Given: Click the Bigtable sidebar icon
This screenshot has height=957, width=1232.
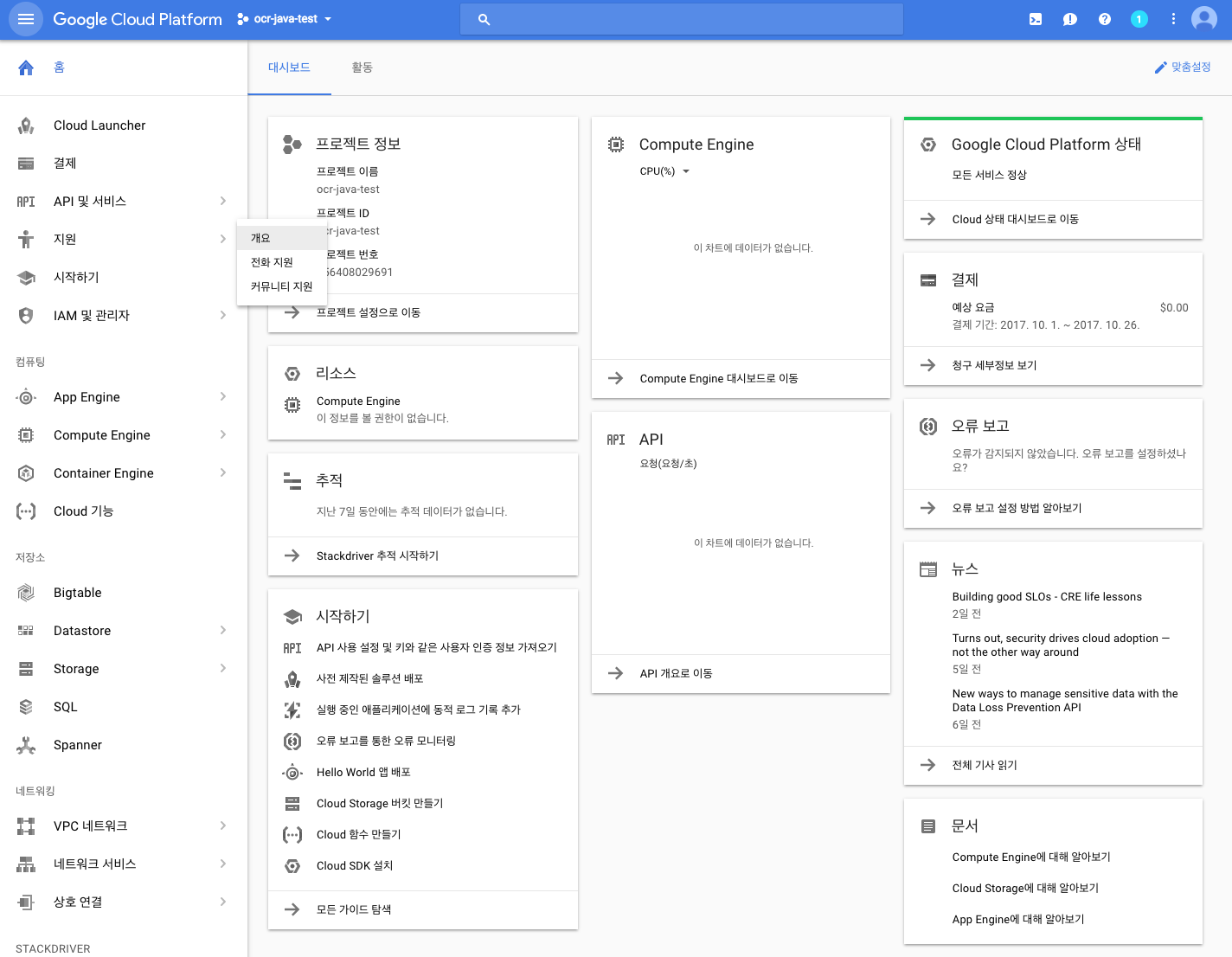Looking at the screenshot, I should [26, 593].
